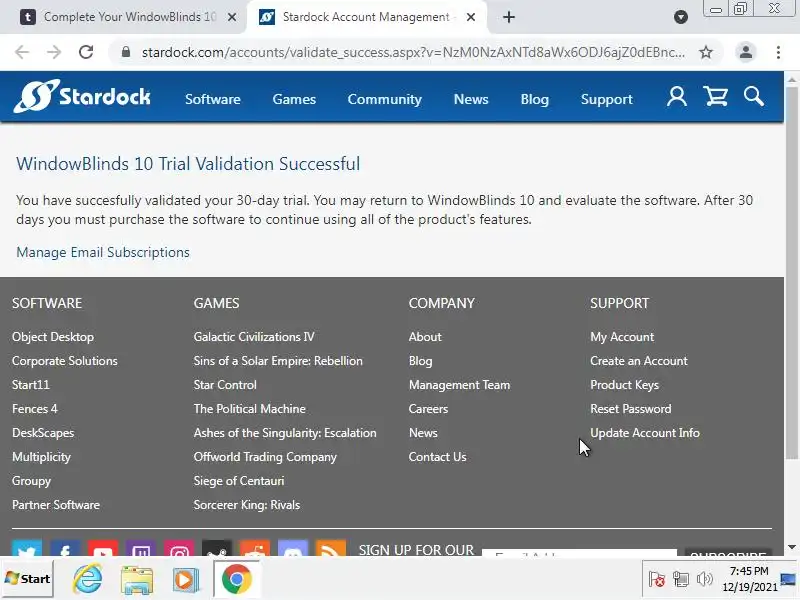Click the address bar URL
The image size is (800, 600).
pos(413,52)
